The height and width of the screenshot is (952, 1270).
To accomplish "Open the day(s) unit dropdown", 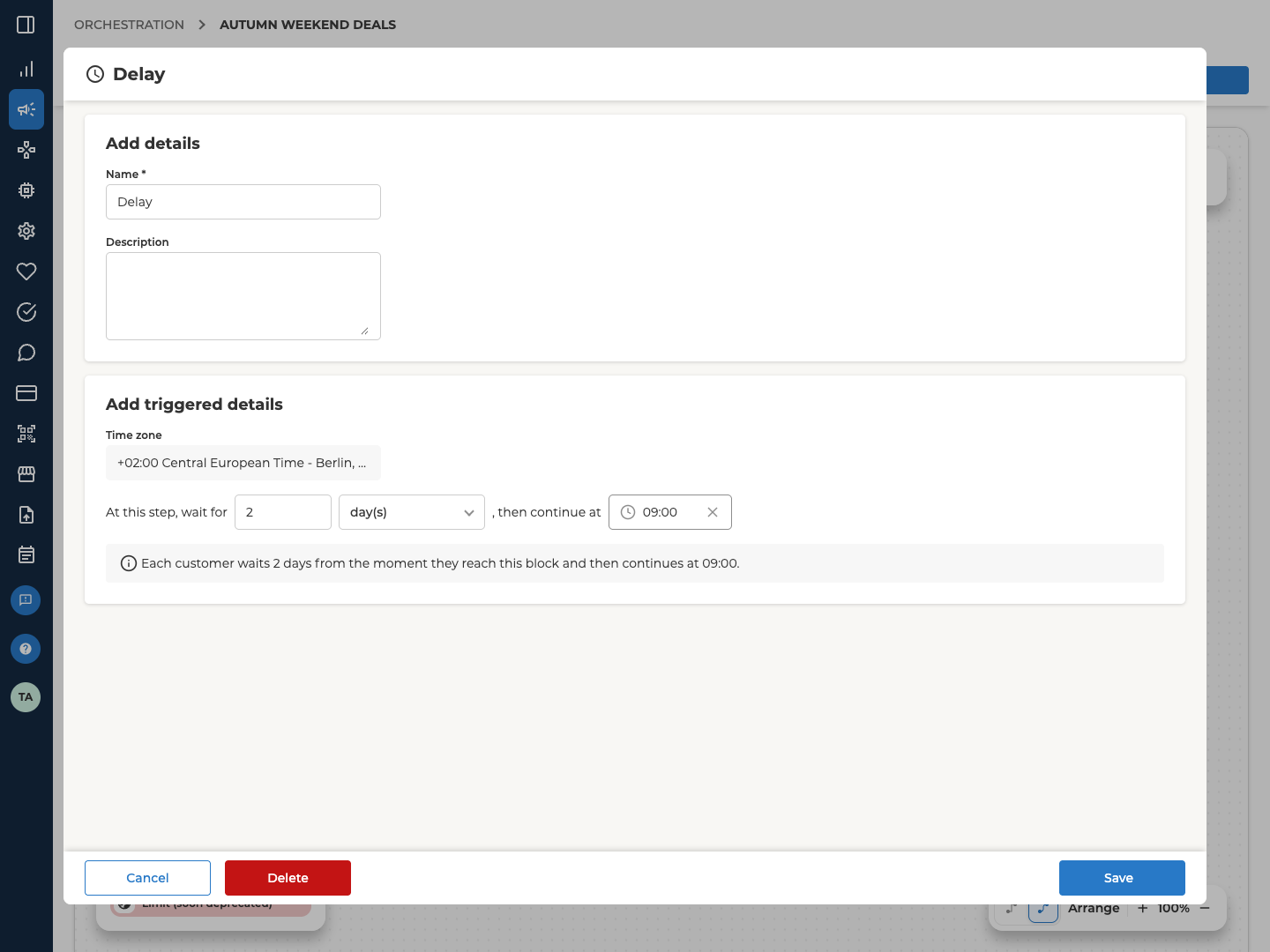I will (412, 512).
